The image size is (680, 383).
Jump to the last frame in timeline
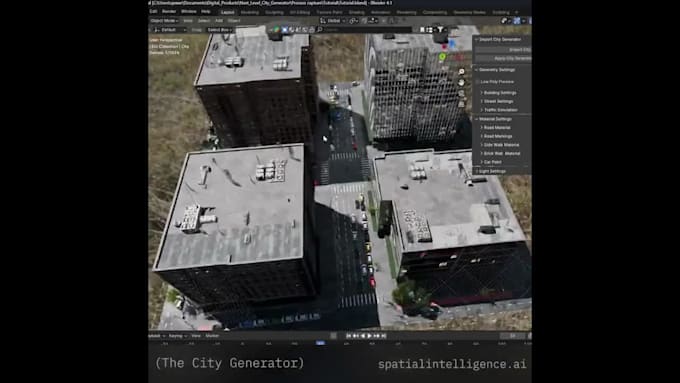pos(383,336)
